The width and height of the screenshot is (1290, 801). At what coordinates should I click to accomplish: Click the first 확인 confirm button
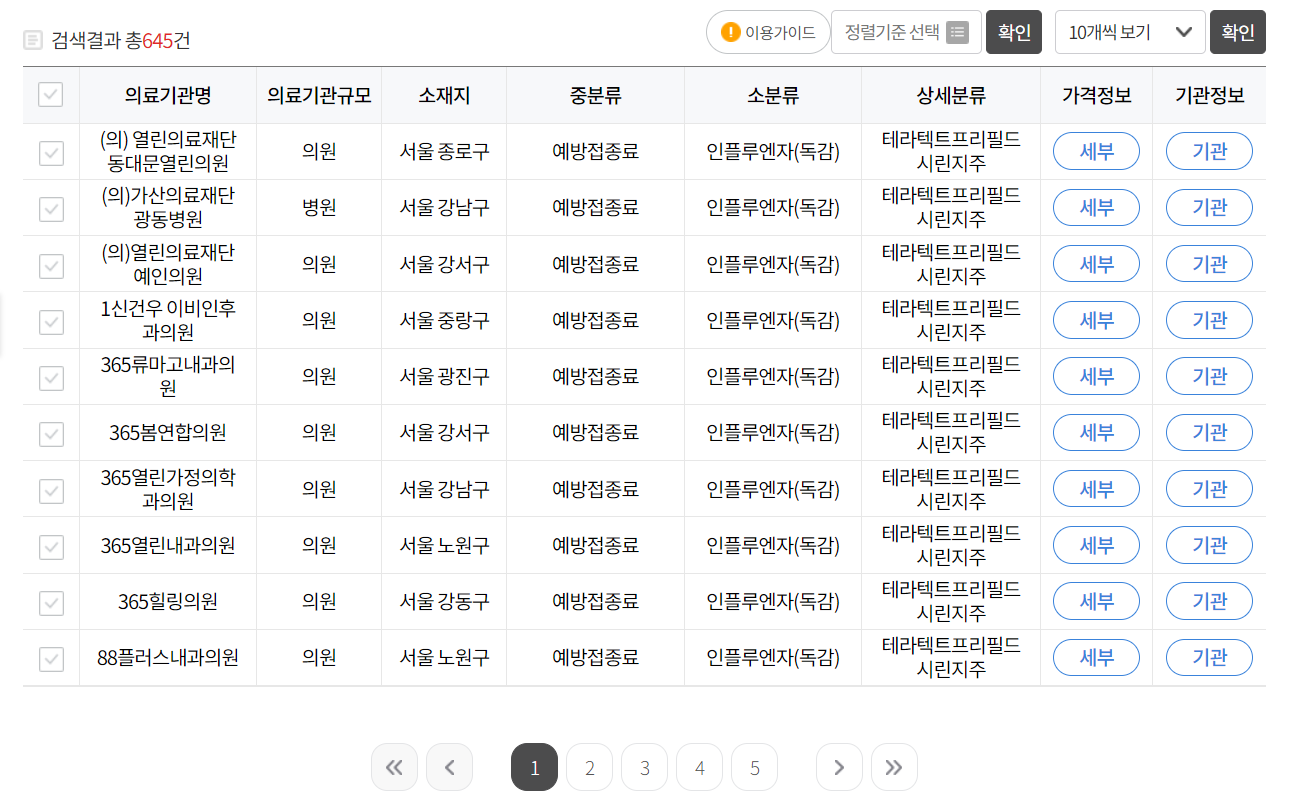(1013, 32)
